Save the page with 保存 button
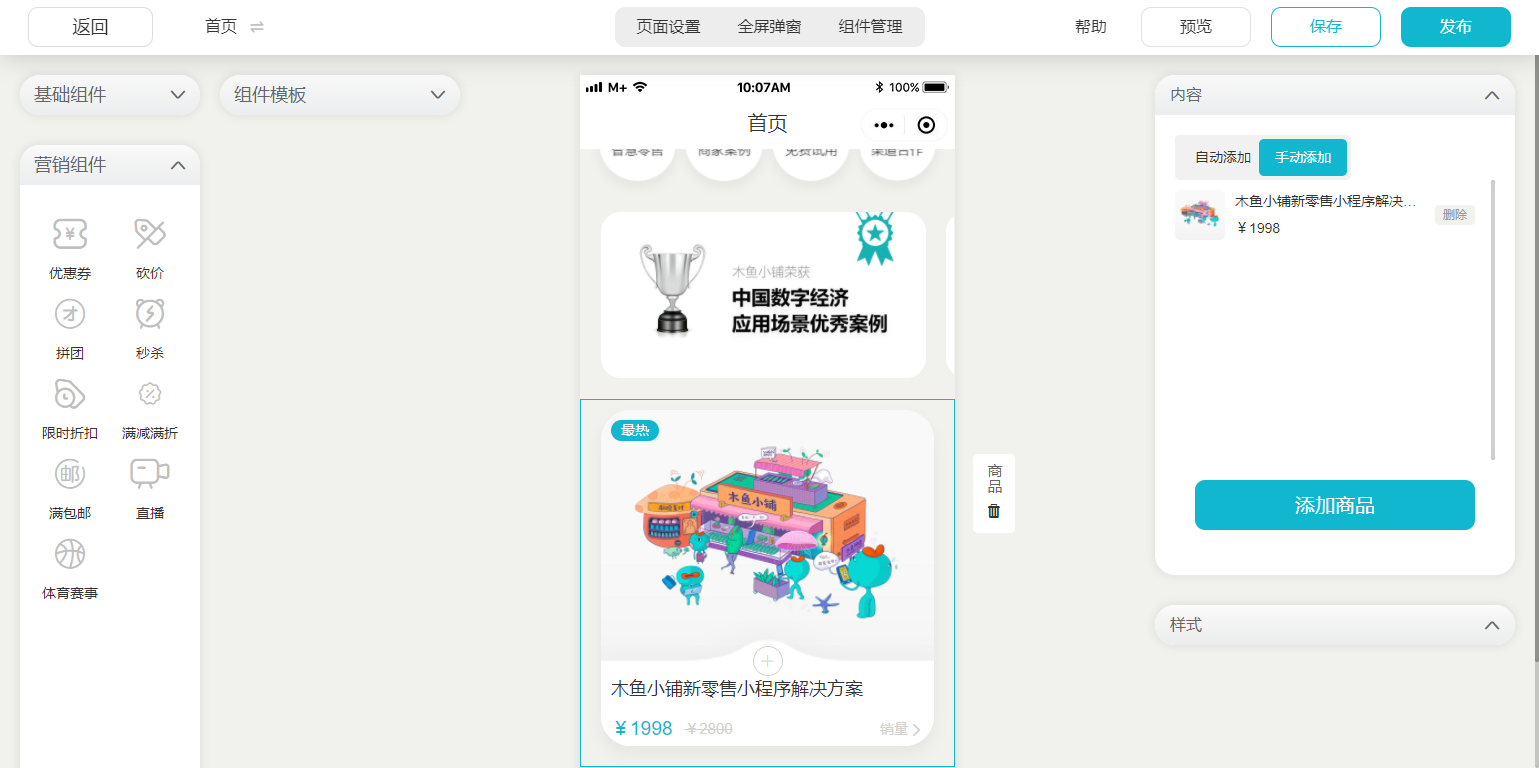 [1326, 27]
